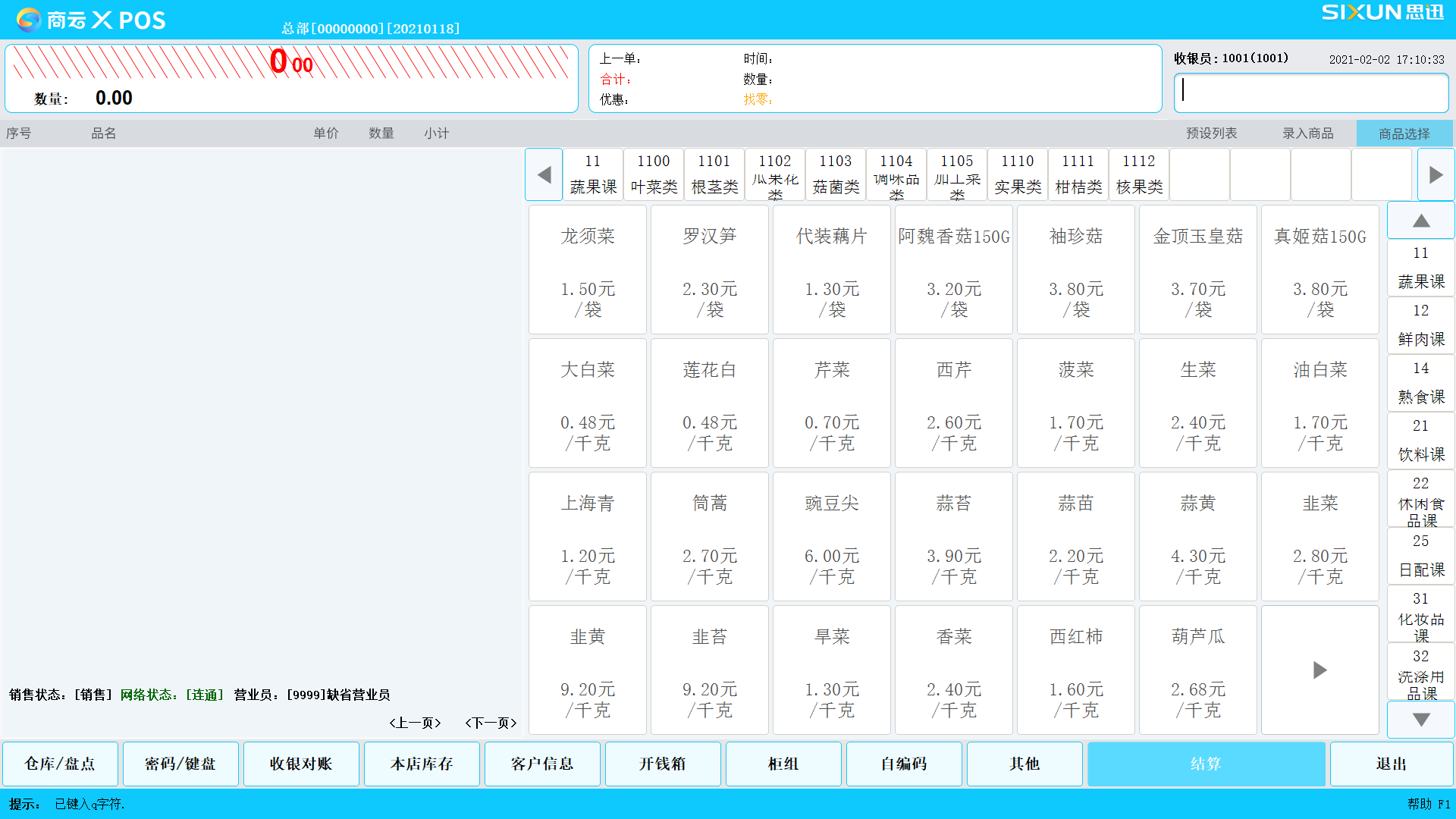Click the left arrow of category strip
The width and height of the screenshot is (1456, 819).
[544, 174]
